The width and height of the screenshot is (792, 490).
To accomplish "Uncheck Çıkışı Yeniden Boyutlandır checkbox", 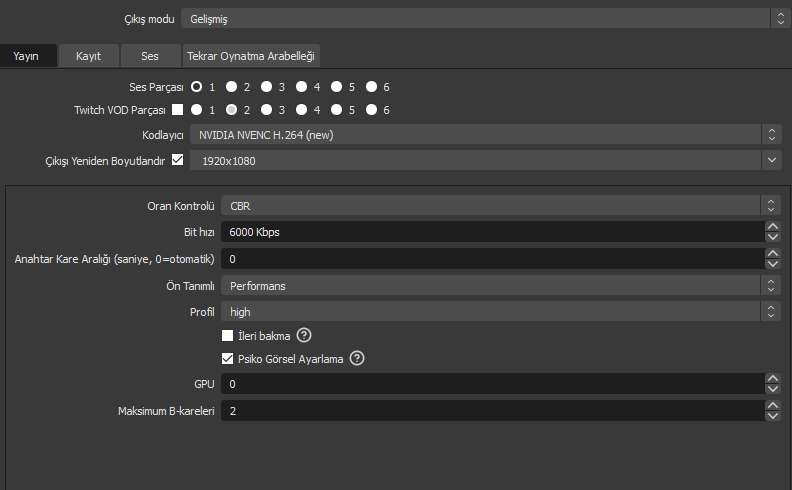I will [x=177, y=160].
